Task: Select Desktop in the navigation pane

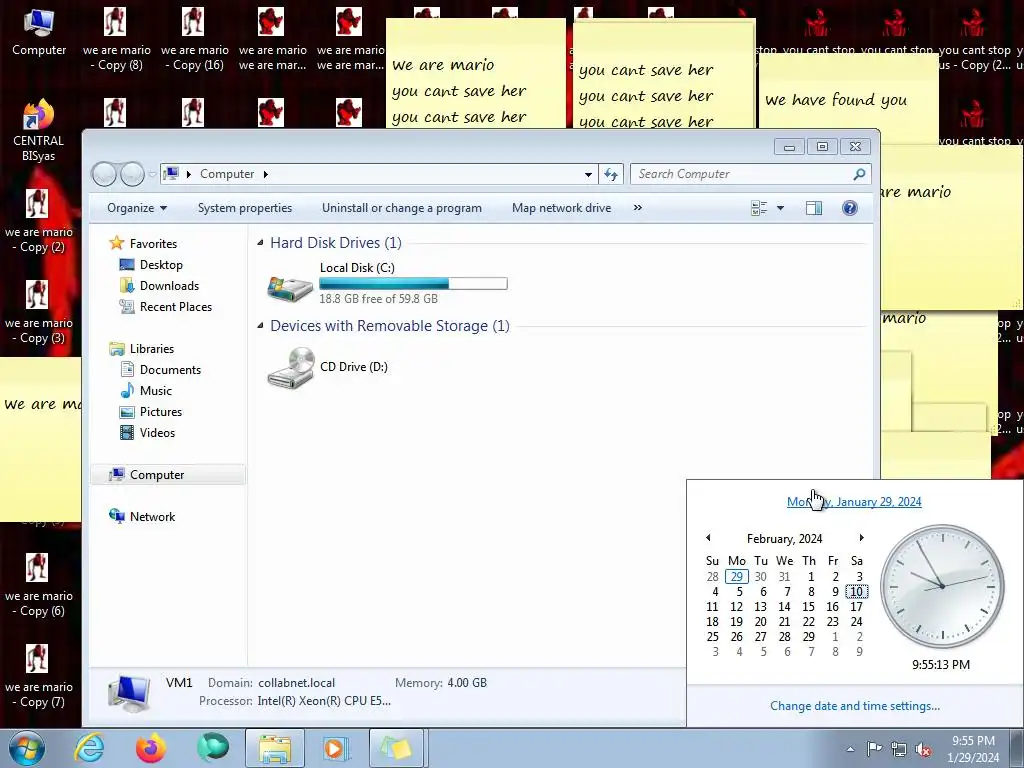Action: 161,264
